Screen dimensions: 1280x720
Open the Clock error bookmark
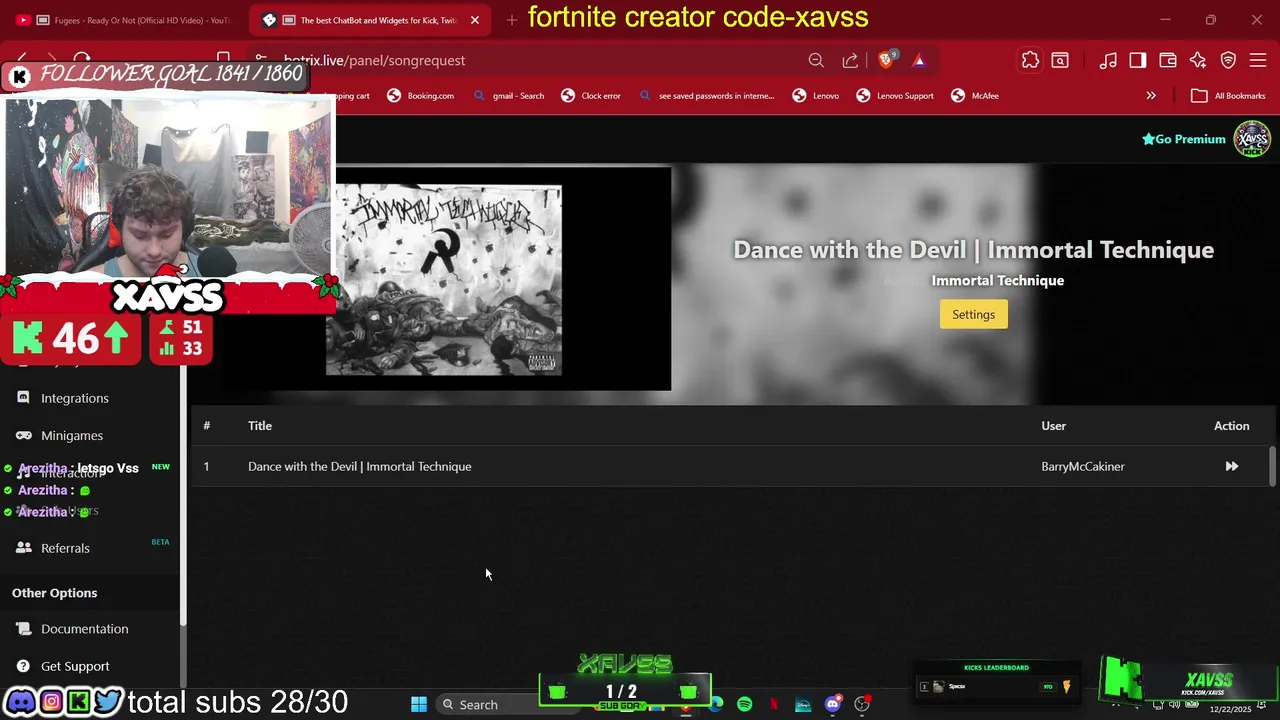[x=591, y=96]
